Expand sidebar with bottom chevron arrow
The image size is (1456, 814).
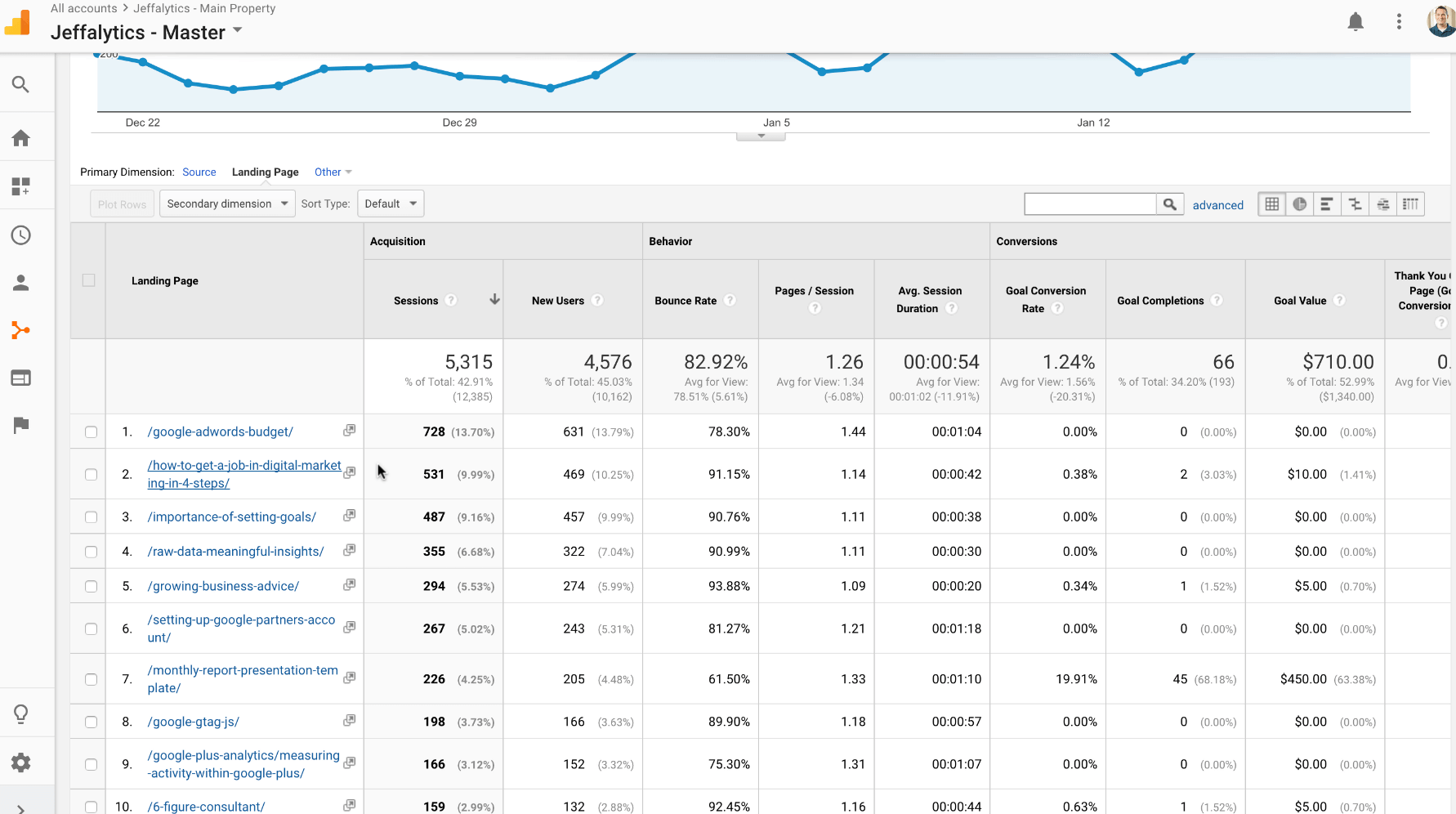(x=20, y=809)
